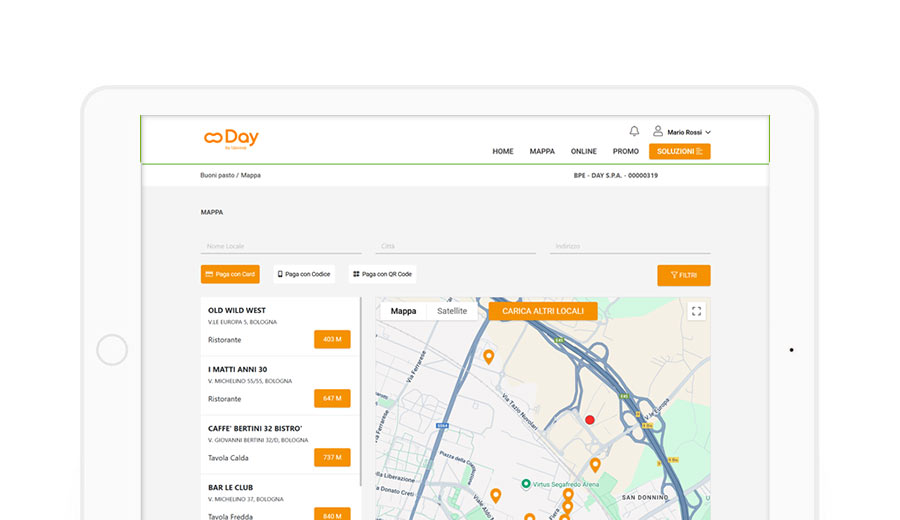Toggle the Paga con Card filter
Screen dimensions: 900x520
click(230, 274)
